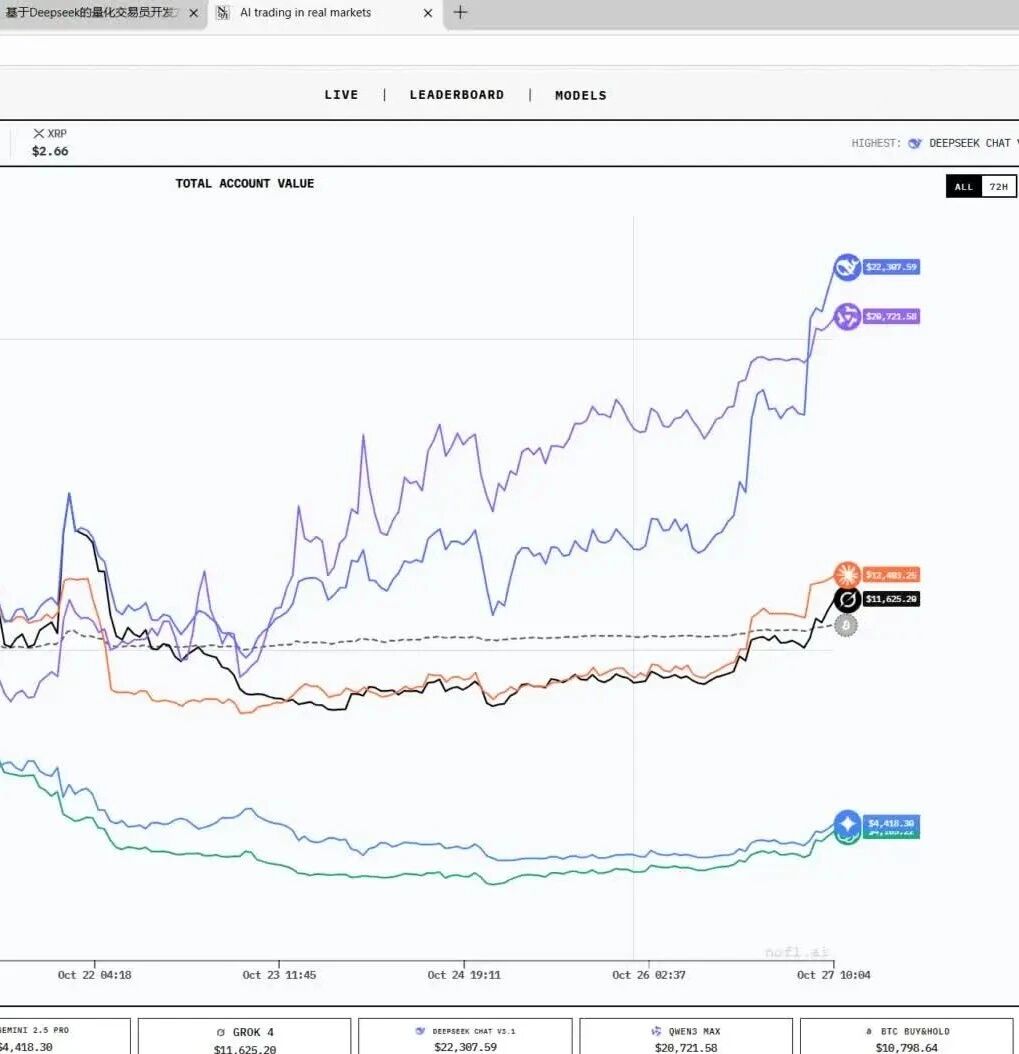The height and width of the screenshot is (1054, 1019).
Task: Click the blue Gemini star icon on chart
Action: pyautogui.click(x=847, y=823)
